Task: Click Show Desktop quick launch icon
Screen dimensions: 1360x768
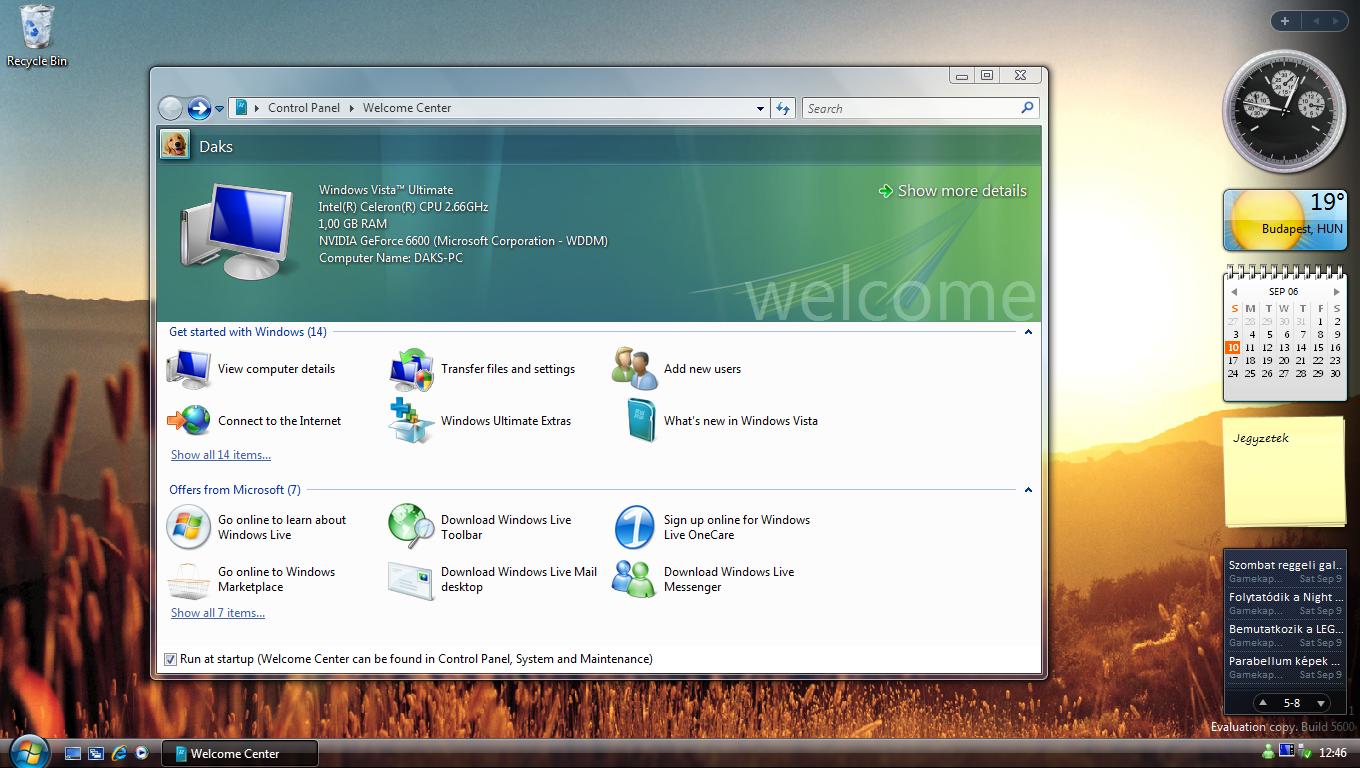Action: coord(73,753)
